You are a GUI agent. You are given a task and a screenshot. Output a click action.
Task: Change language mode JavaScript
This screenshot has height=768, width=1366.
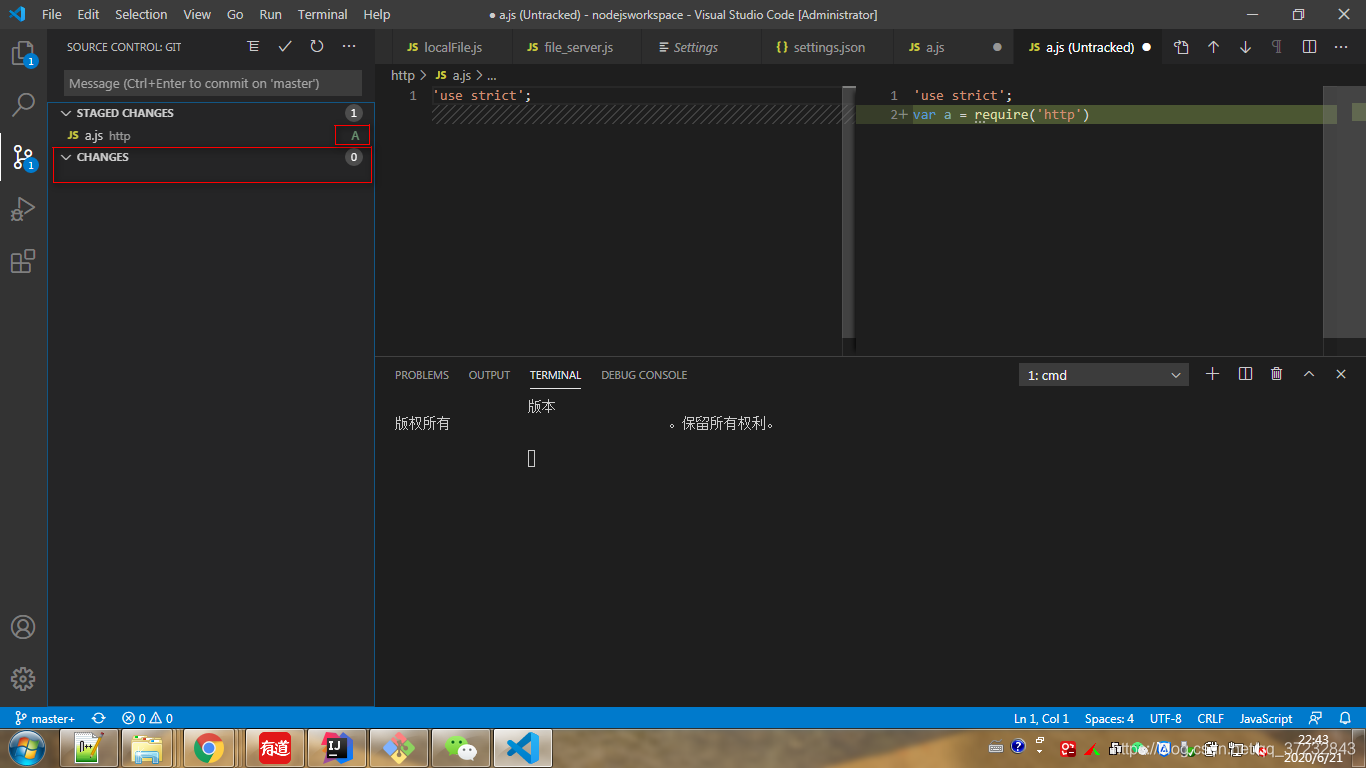1266,718
